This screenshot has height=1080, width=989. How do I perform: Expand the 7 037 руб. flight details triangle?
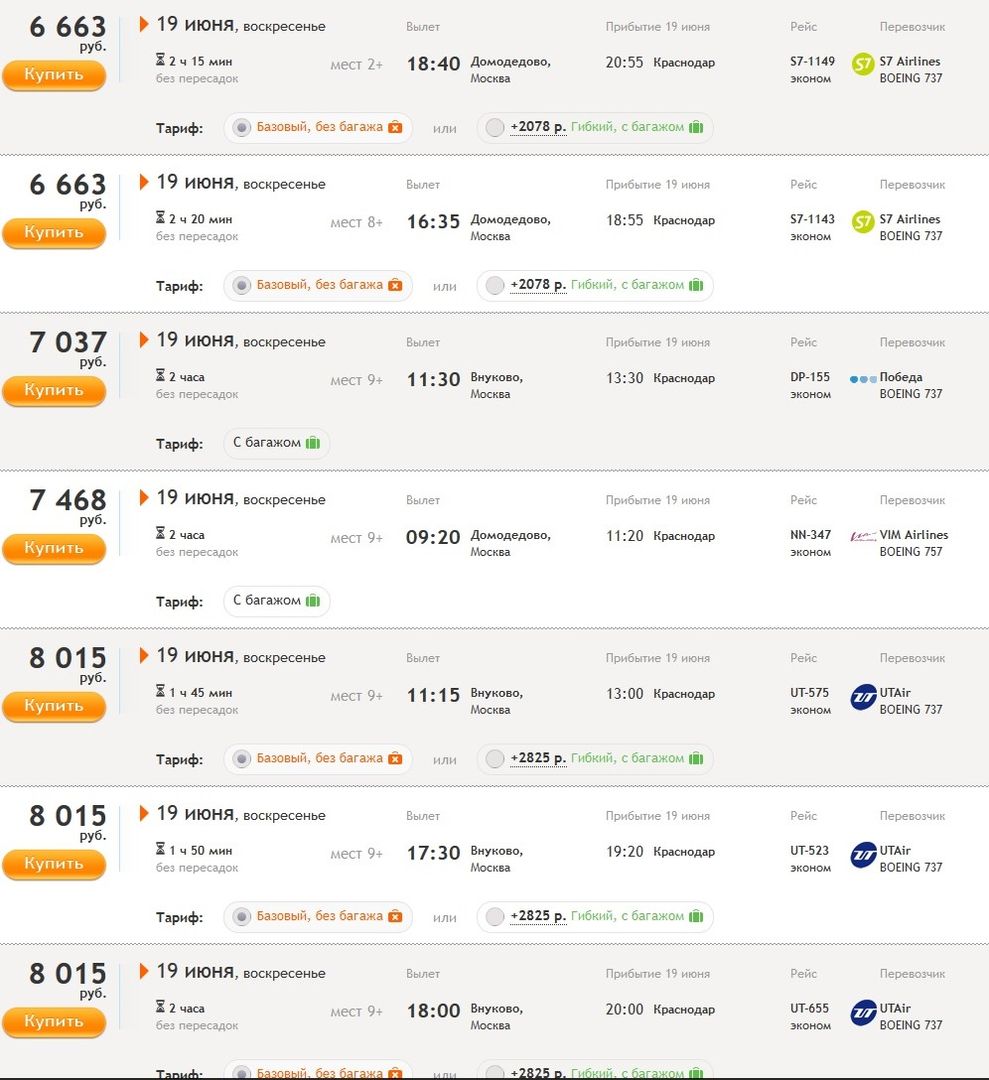pyautogui.click(x=144, y=340)
